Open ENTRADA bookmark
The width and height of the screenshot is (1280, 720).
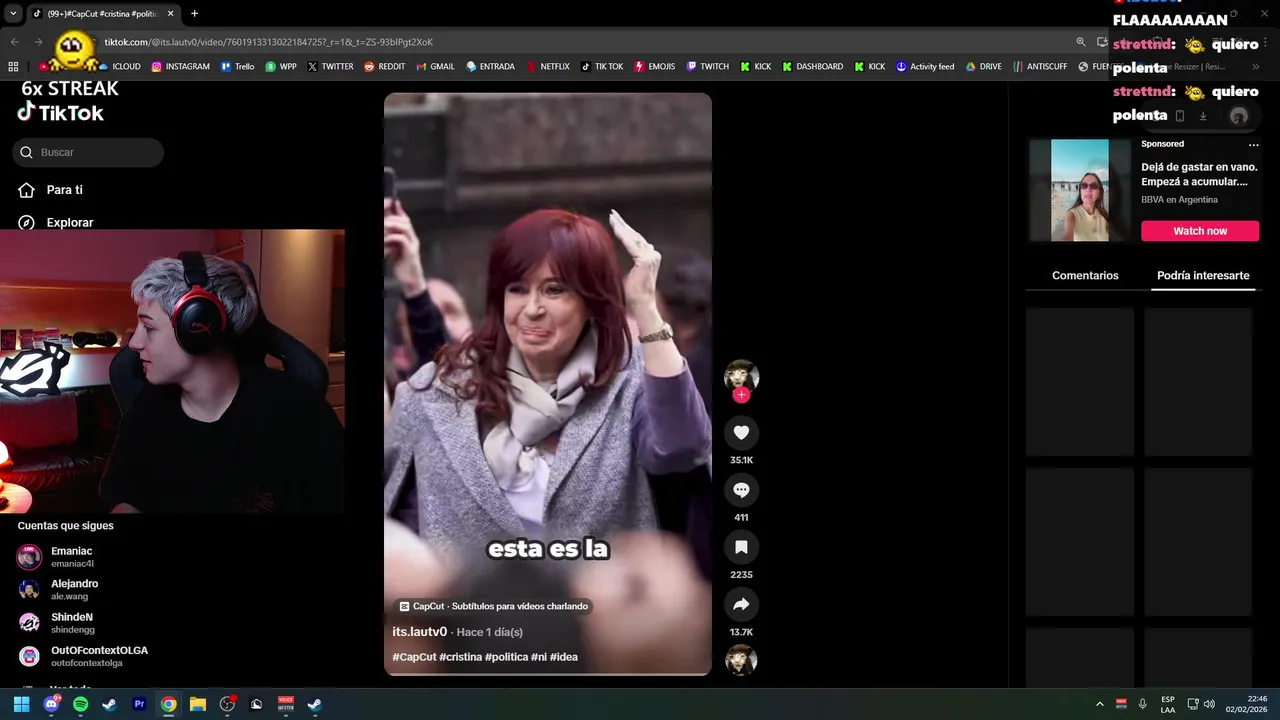pyautogui.click(x=490, y=67)
